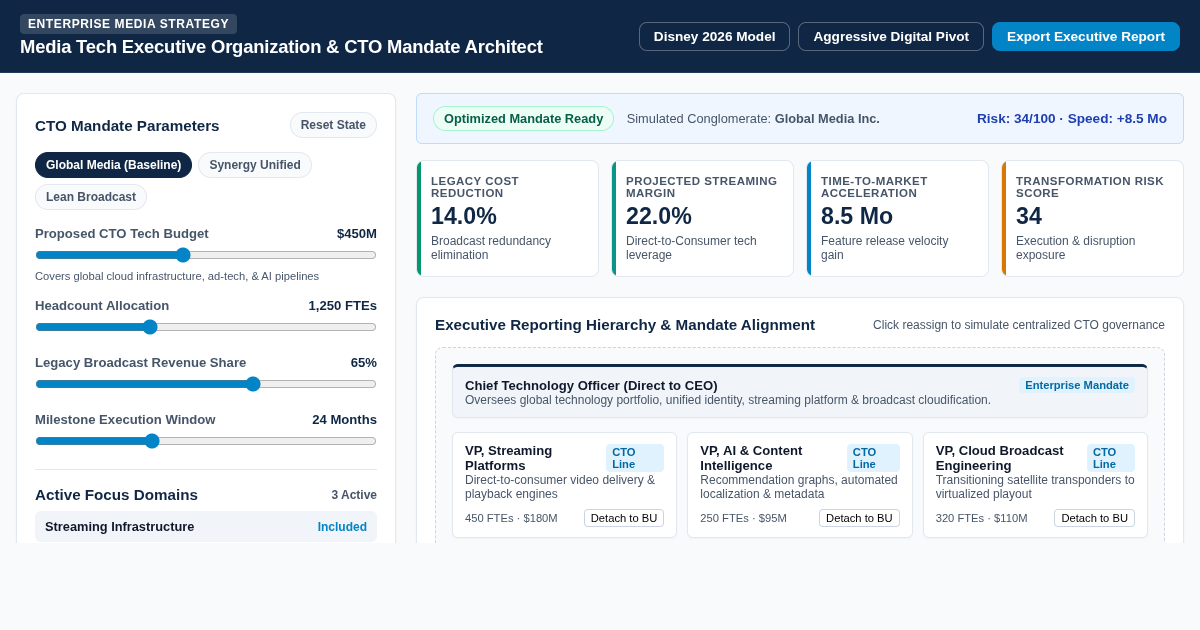This screenshot has height=630, width=1200.
Task: Click the 1,250 FTEs value
Action: (x=342, y=305)
